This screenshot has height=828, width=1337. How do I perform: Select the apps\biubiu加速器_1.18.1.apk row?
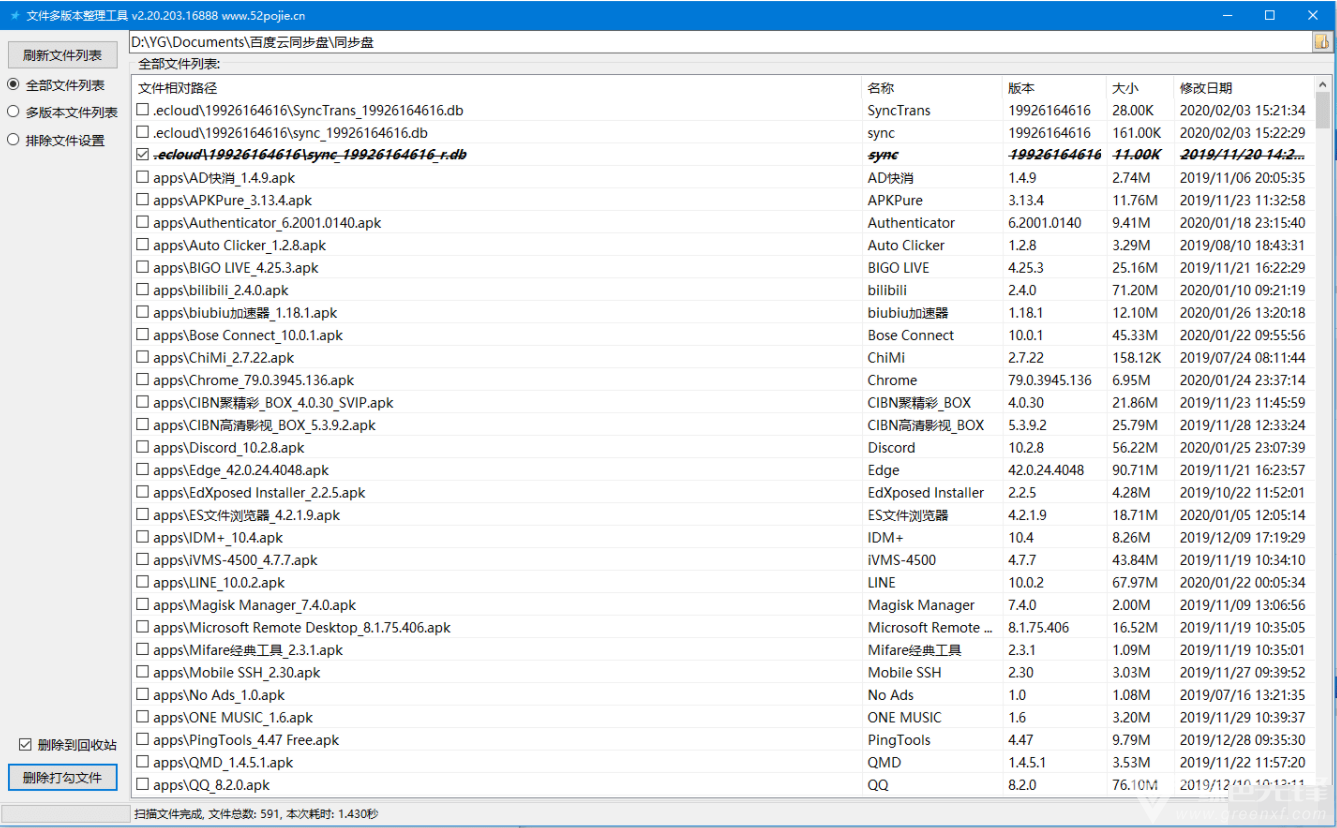723,313
